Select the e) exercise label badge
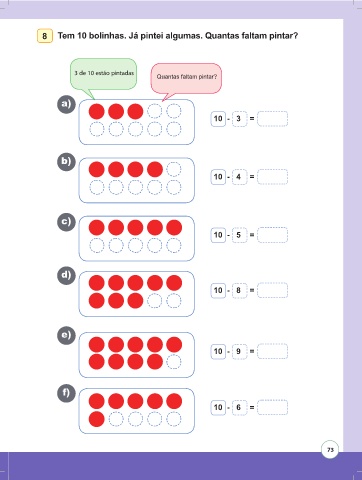 [x=66, y=335]
